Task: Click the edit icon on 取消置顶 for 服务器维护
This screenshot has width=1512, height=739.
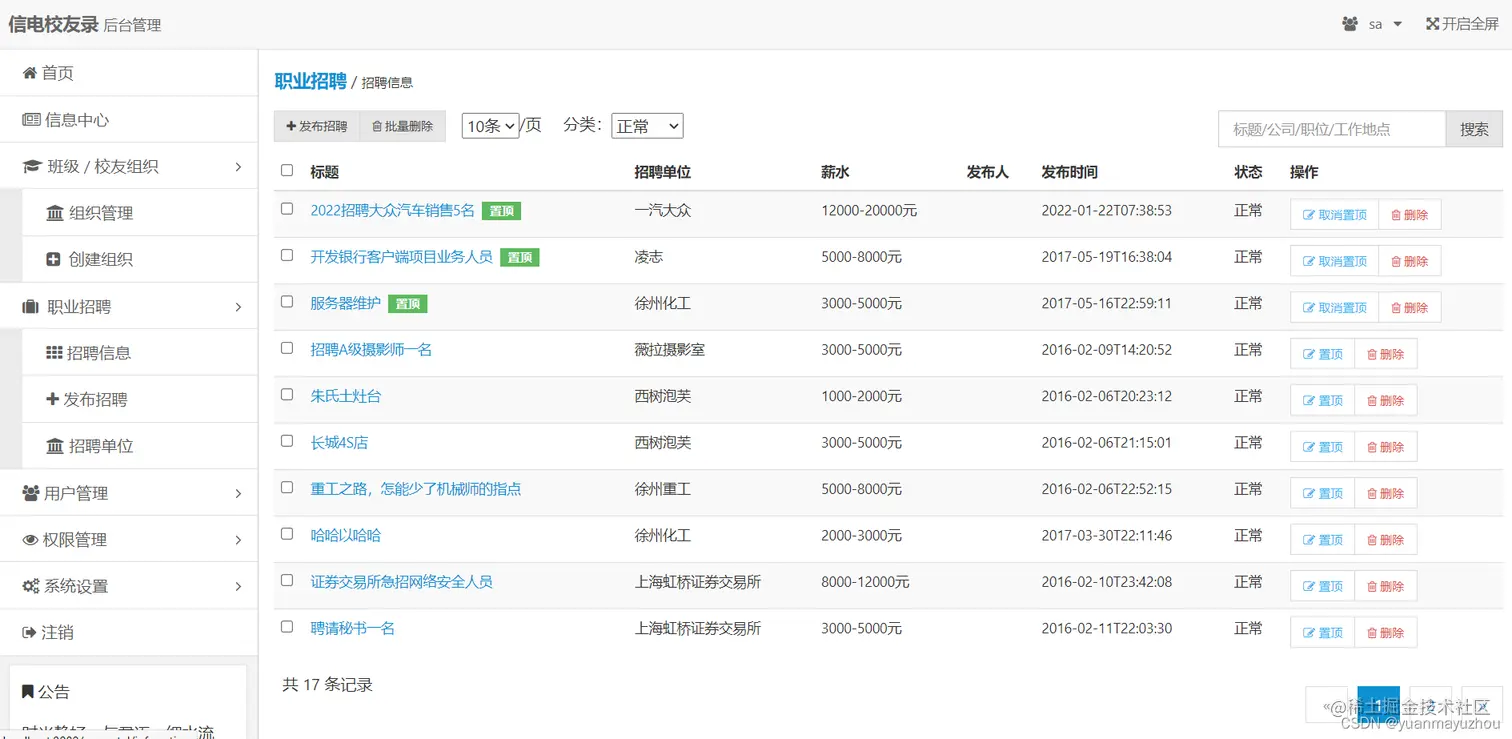Action: [1309, 308]
